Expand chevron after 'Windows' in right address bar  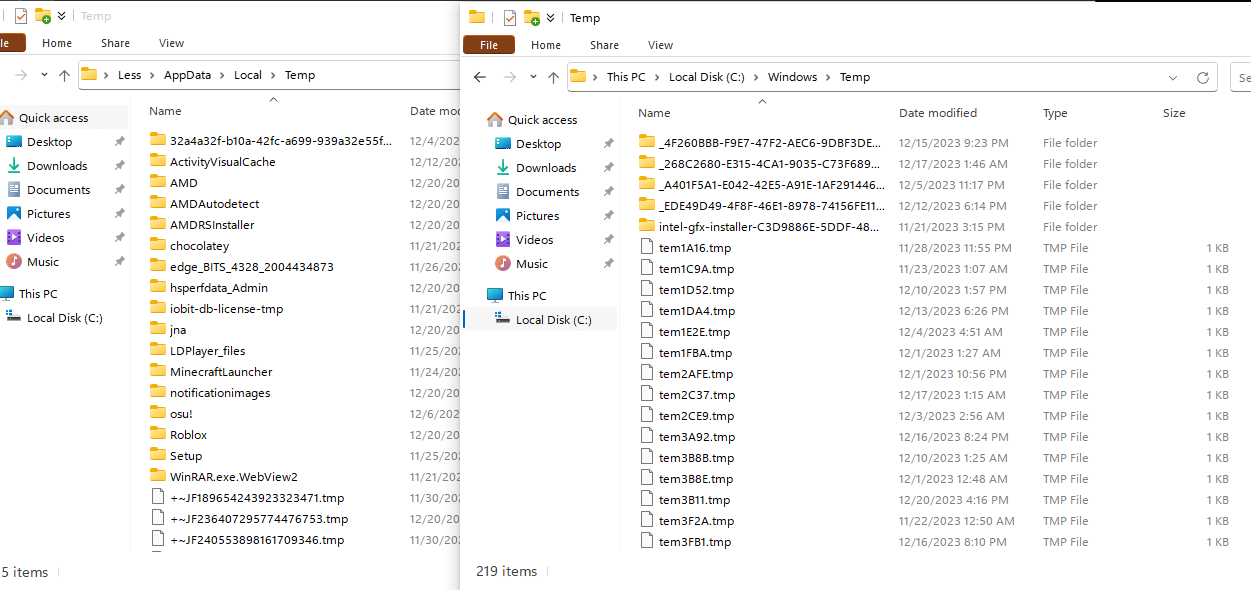(829, 77)
